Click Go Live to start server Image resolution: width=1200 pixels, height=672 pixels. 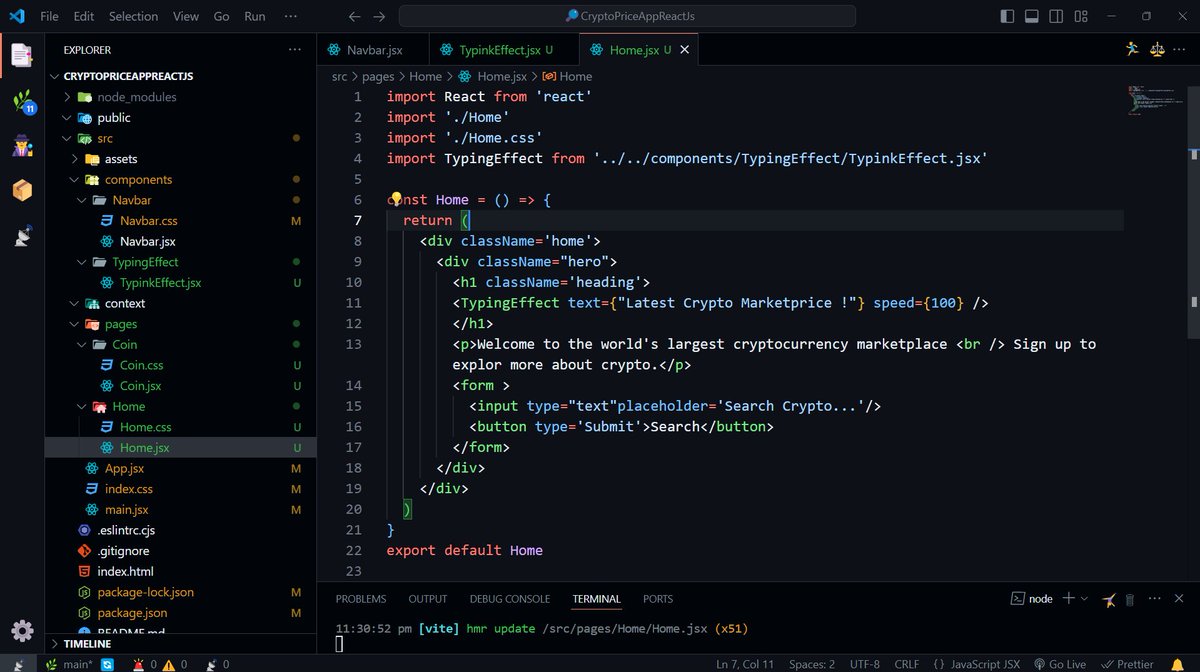point(1060,664)
